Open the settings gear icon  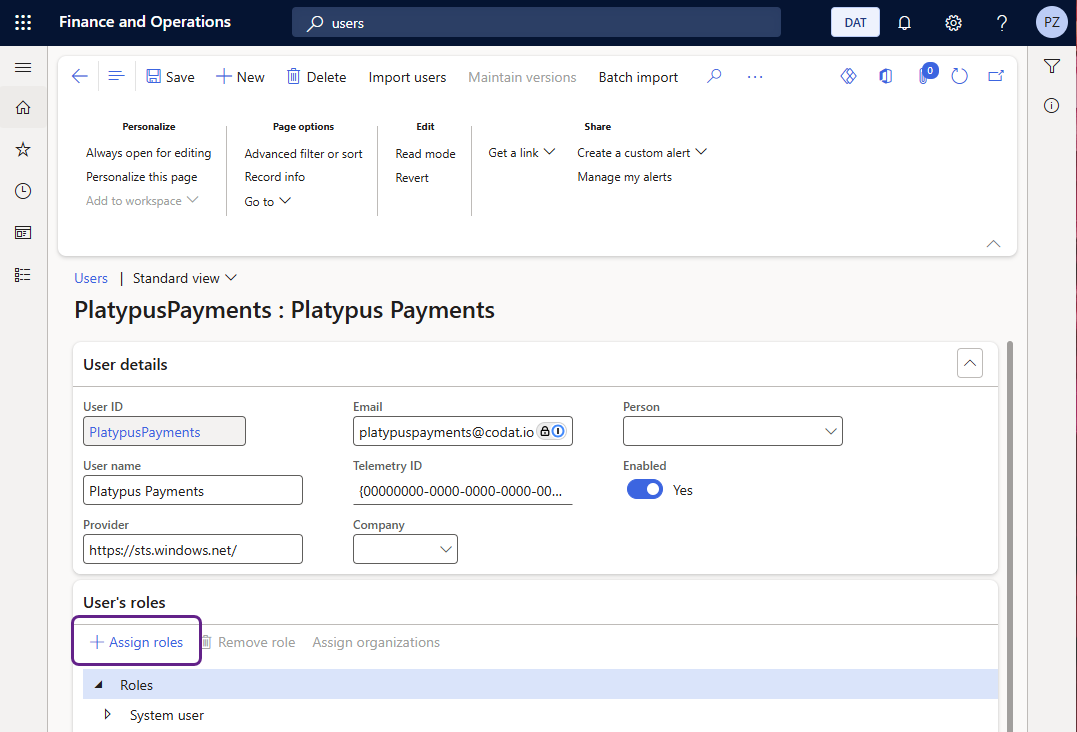coord(953,23)
